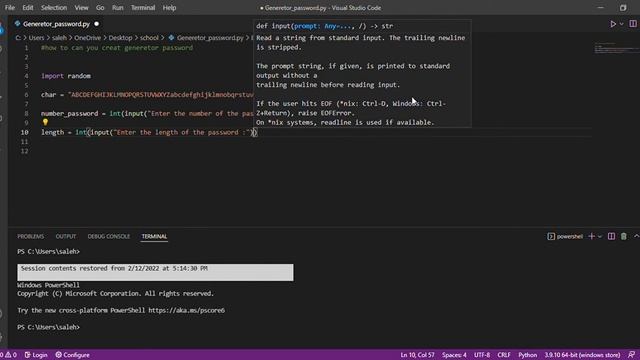The image size is (640, 360).
Task: Click the comment text on line 1
Action: coord(117,48)
